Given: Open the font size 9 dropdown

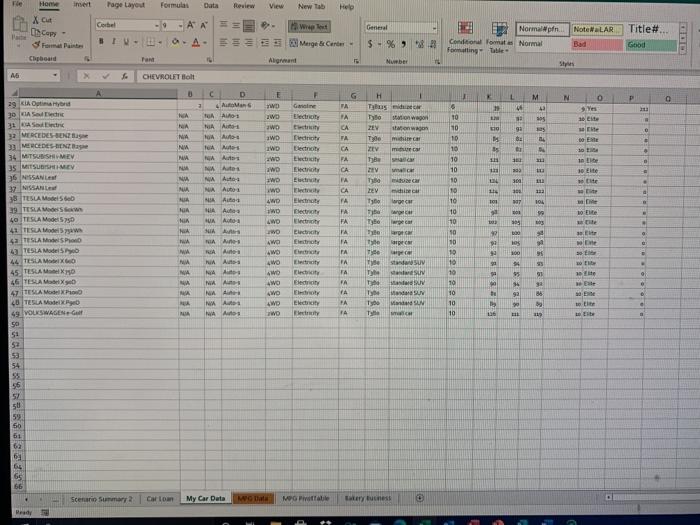Looking at the screenshot, I should (180, 26).
